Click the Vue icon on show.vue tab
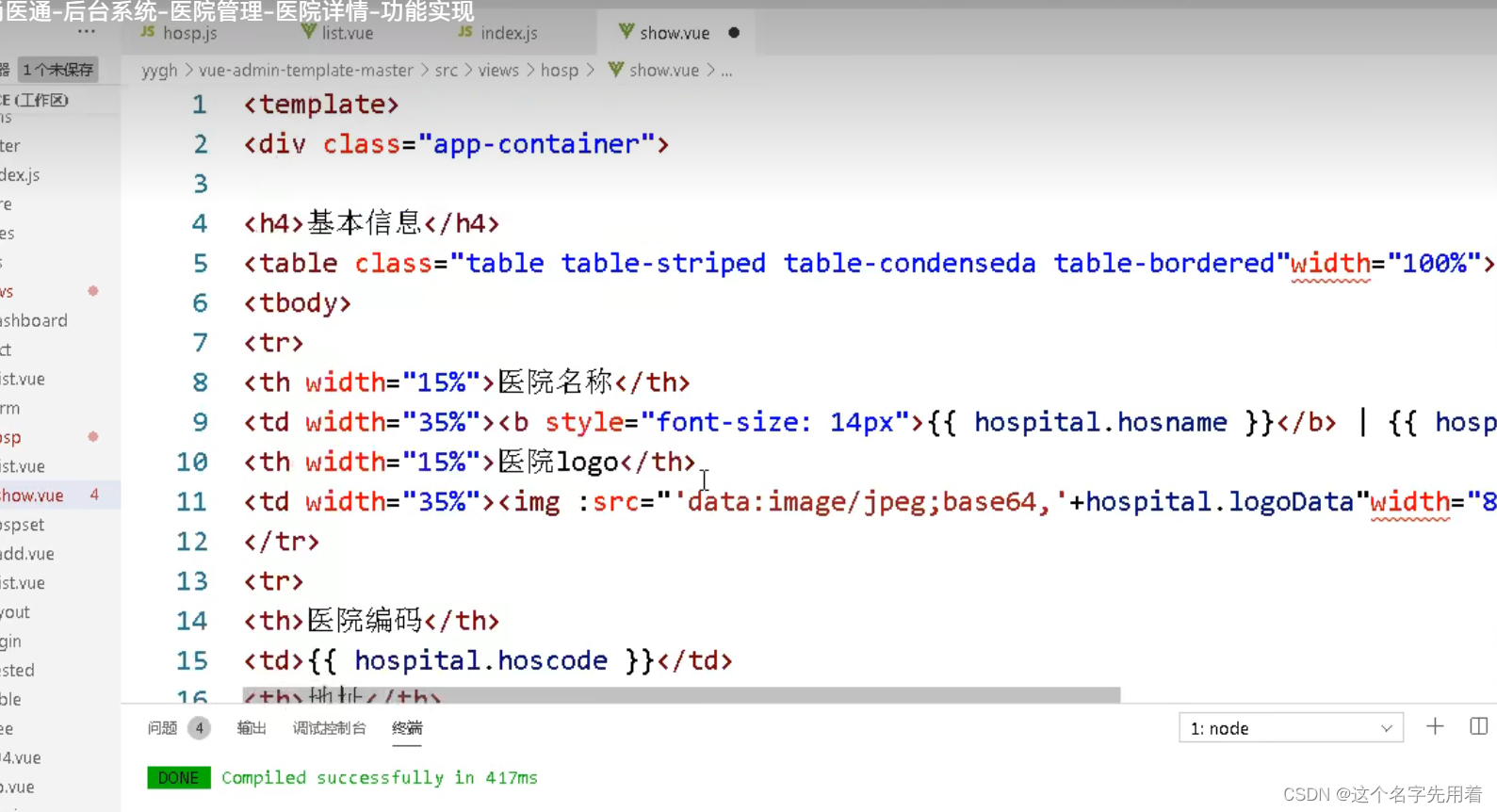Image resolution: width=1497 pixels, height=812 pixels. point(626,32)
